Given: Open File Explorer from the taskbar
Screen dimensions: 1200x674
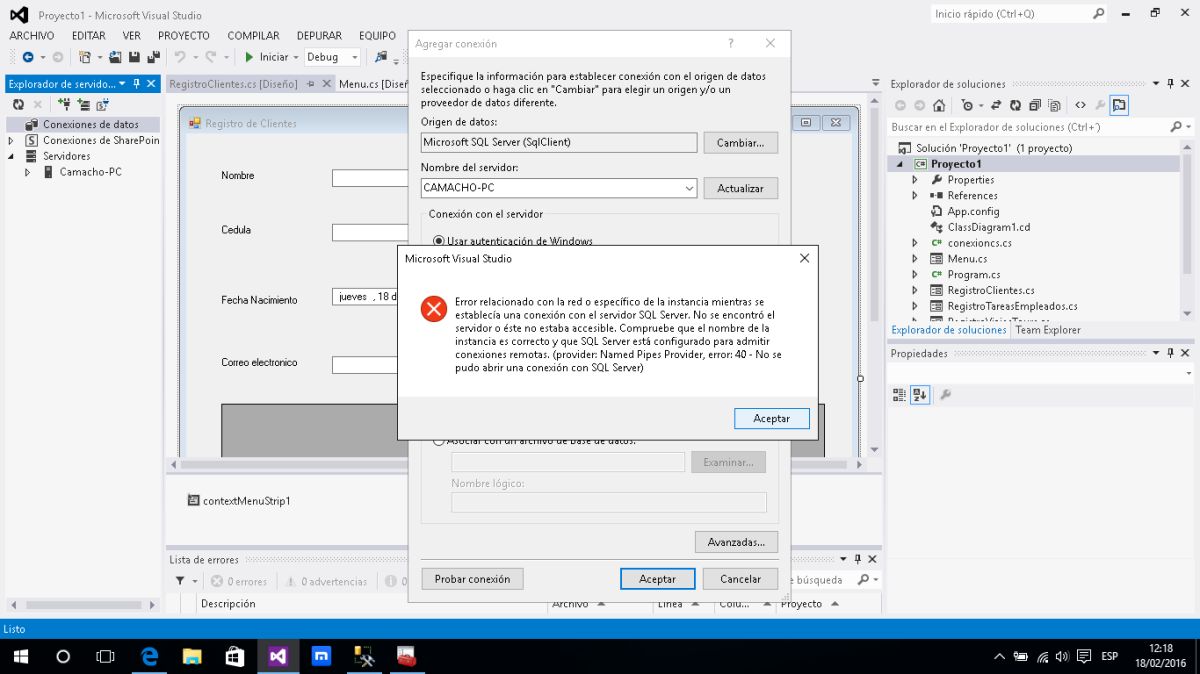Looking at the screenshot, I should 193,657.
